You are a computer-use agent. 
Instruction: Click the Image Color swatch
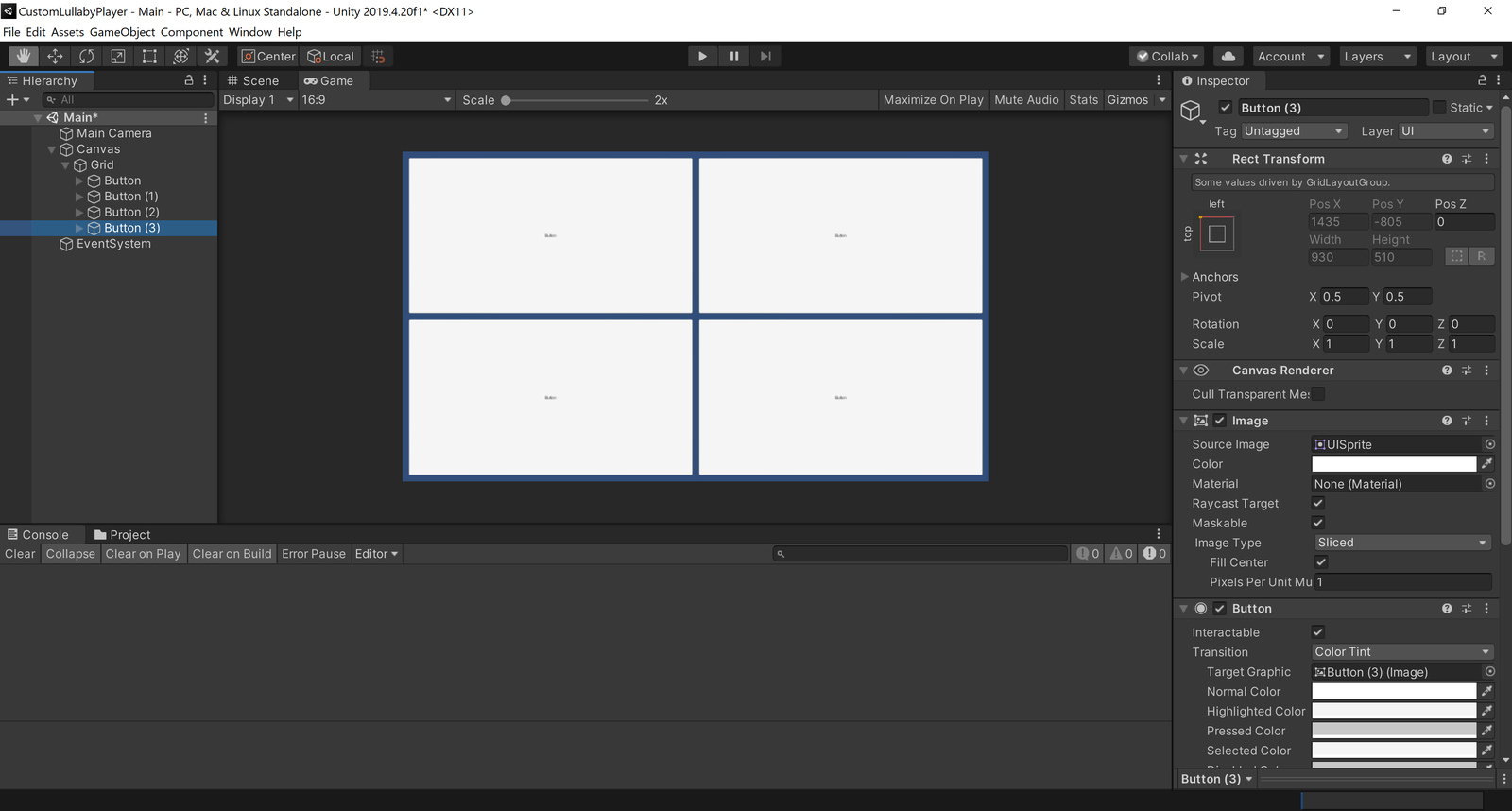[1394, 464]
